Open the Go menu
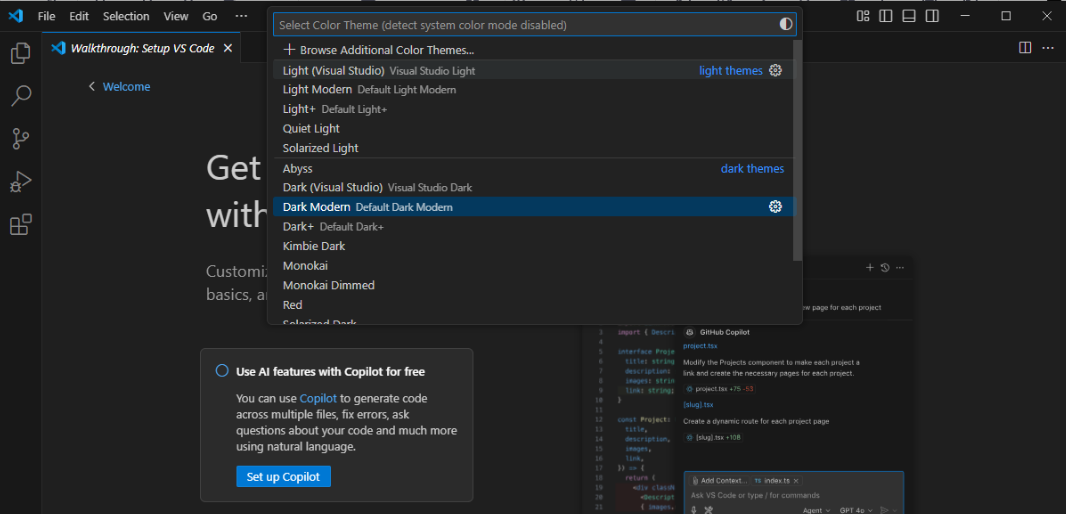Viewport: 1066px width, 514px height. [x=210, y=16]
